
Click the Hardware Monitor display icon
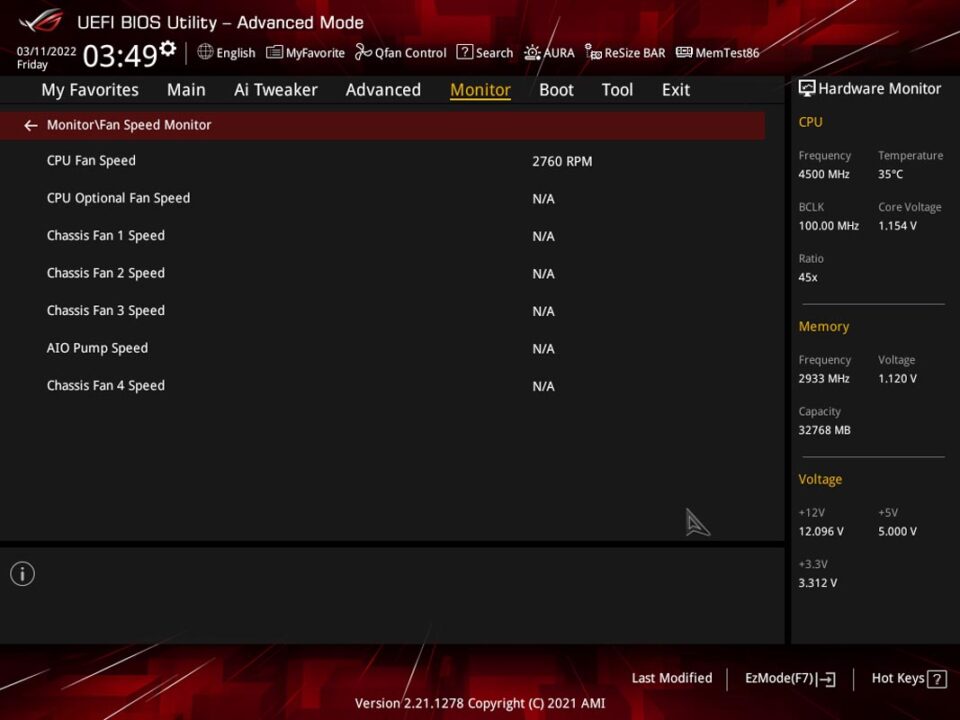coord(806,88)
